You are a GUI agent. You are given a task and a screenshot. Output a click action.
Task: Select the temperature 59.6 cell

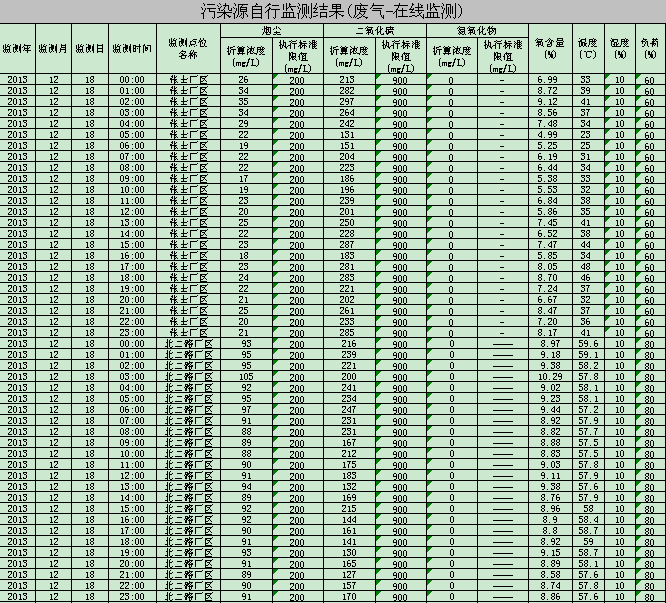588,344
